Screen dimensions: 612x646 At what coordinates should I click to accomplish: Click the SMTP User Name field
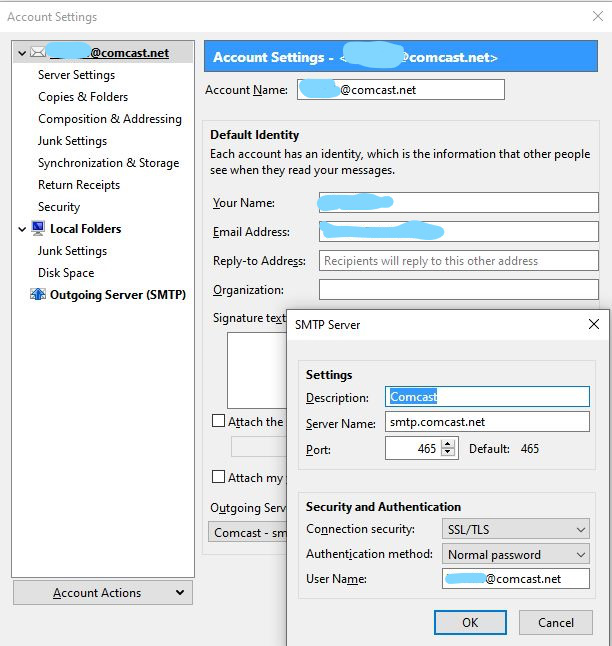(x=516, y=579)
